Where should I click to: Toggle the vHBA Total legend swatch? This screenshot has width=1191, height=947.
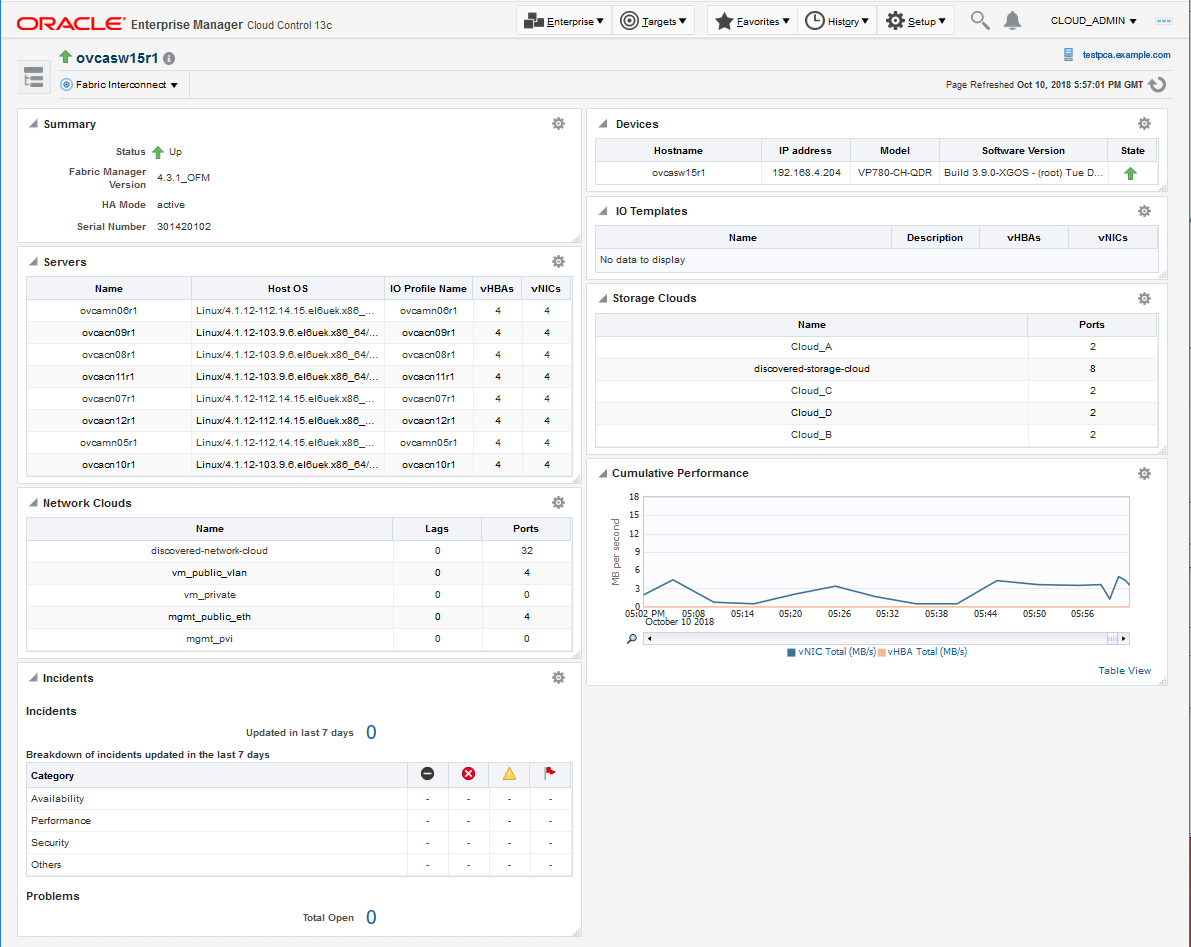882,652
